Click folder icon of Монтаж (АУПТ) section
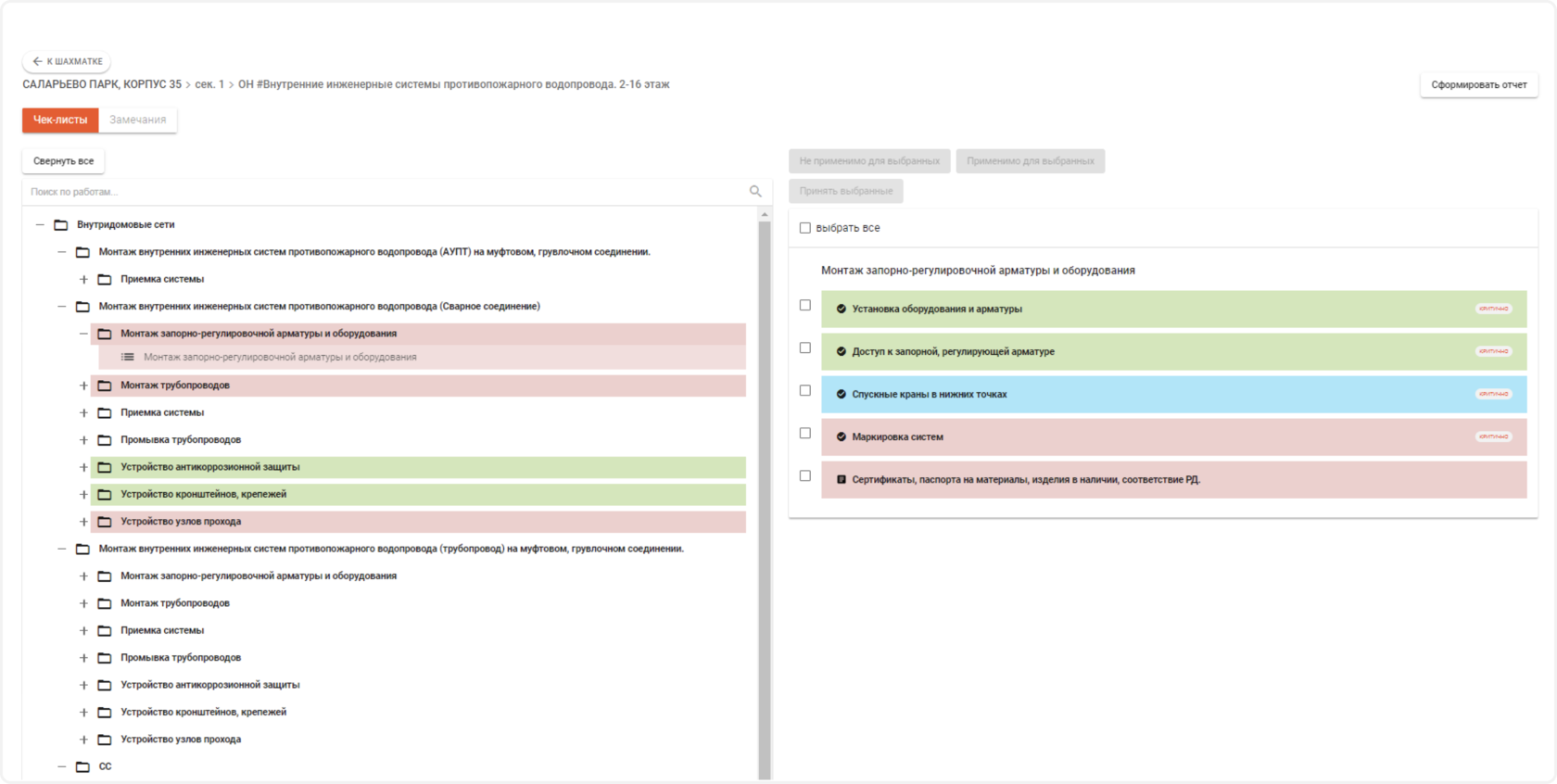 (x=82, y=252)
